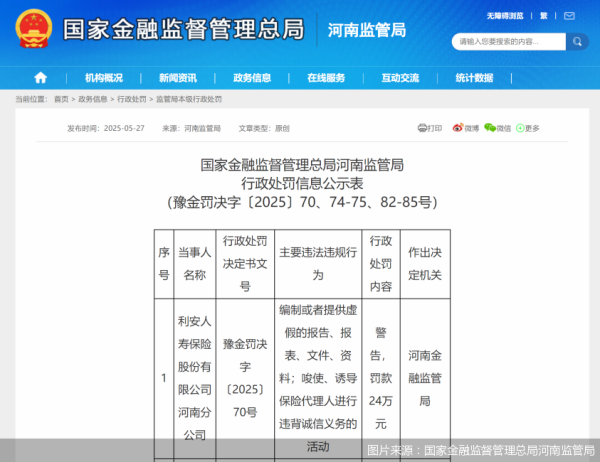Screen dimensions: 600x462
Task: Switch to traditional Chinese 繁
Action: tap(544, 16)
